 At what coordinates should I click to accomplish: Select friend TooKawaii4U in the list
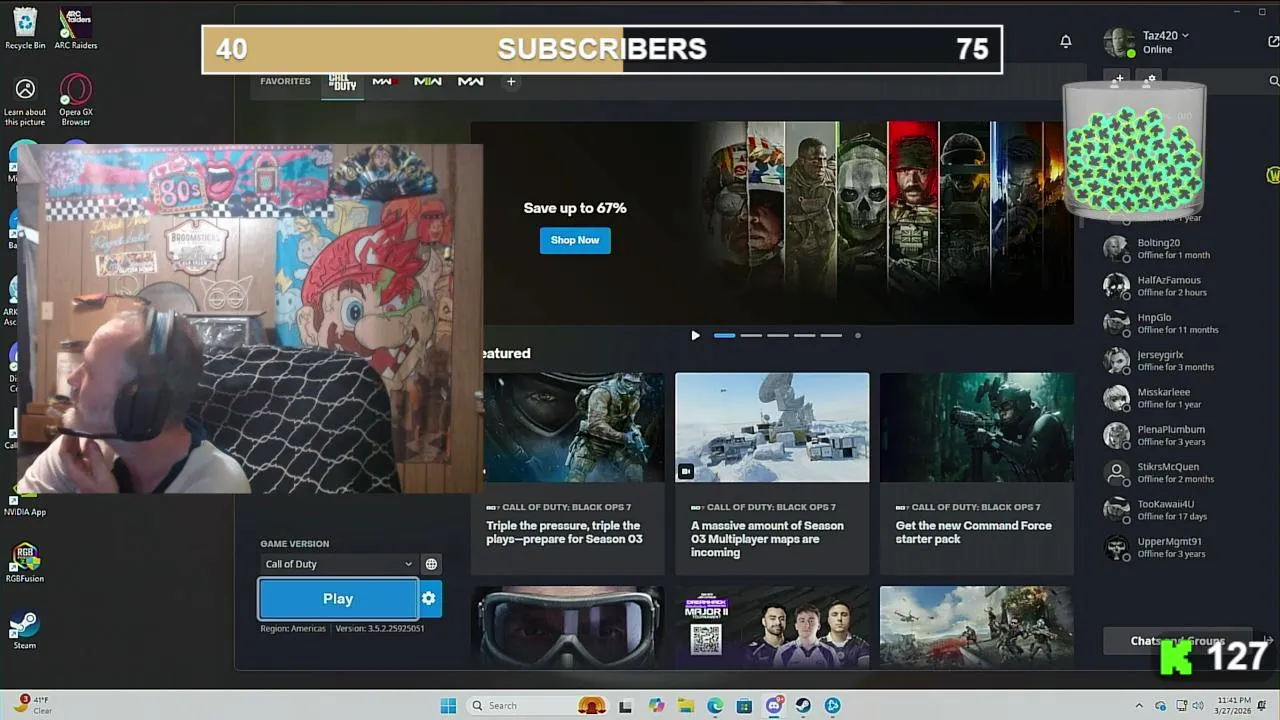point(1177,510)
